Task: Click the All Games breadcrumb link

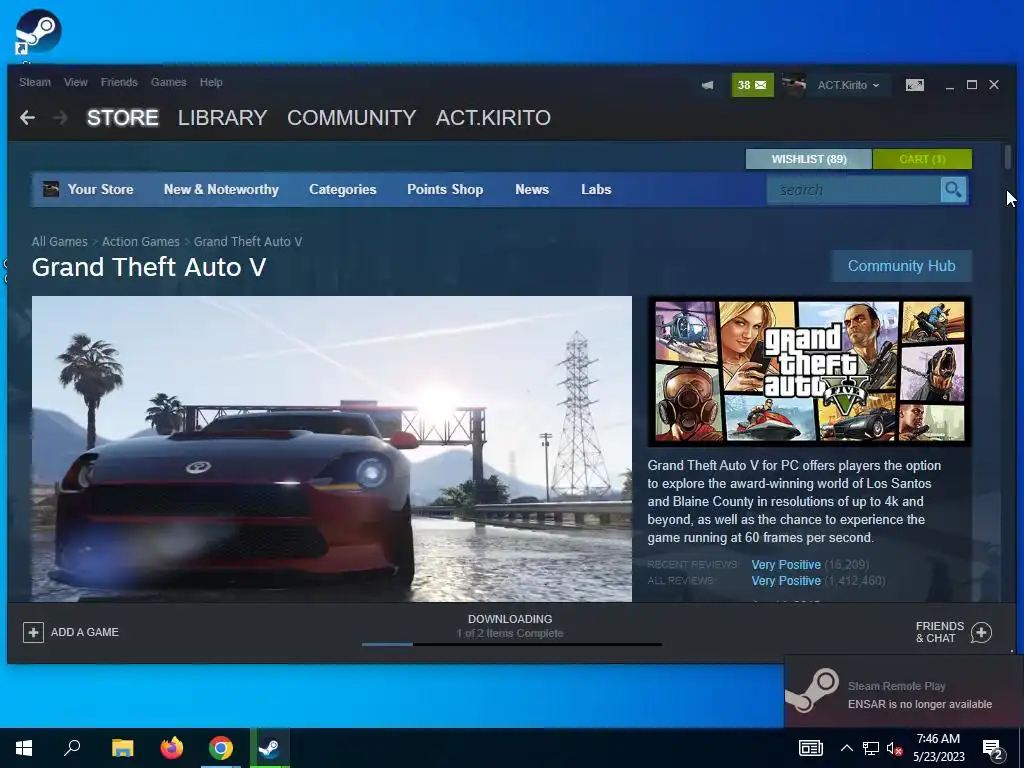Action: pyautogui.click(x=59, y=242)
